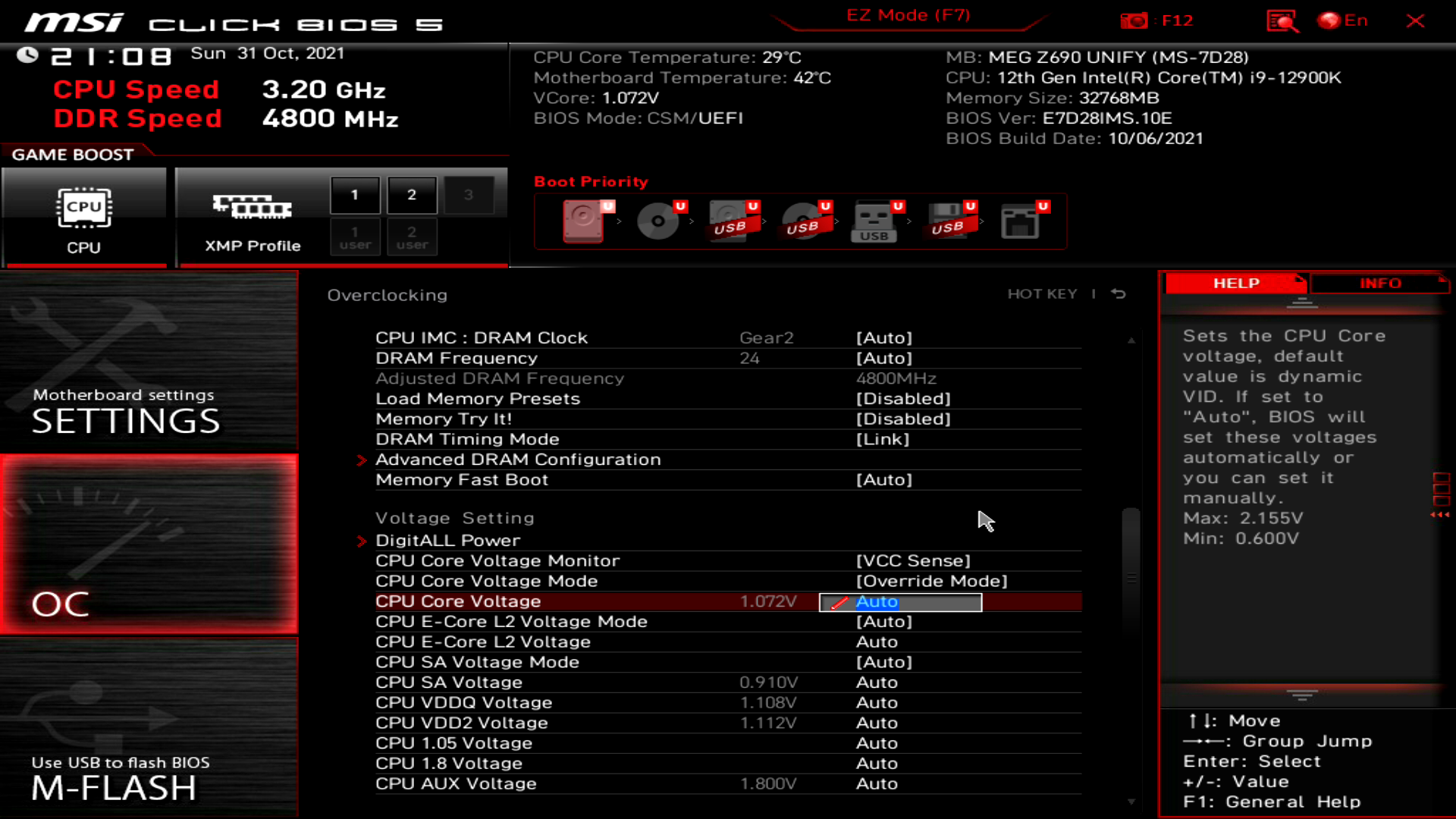
Task: Click the scroll up arrow of settings list
Action: click(1131, 340)
